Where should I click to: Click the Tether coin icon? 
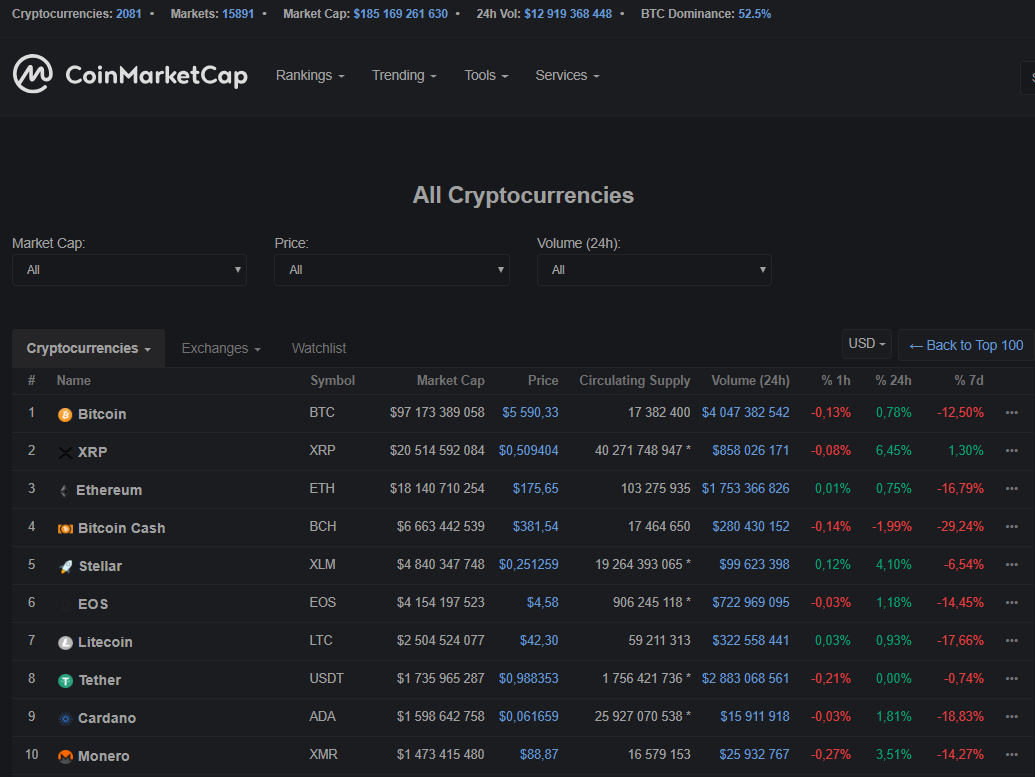[x=65, y=680]
